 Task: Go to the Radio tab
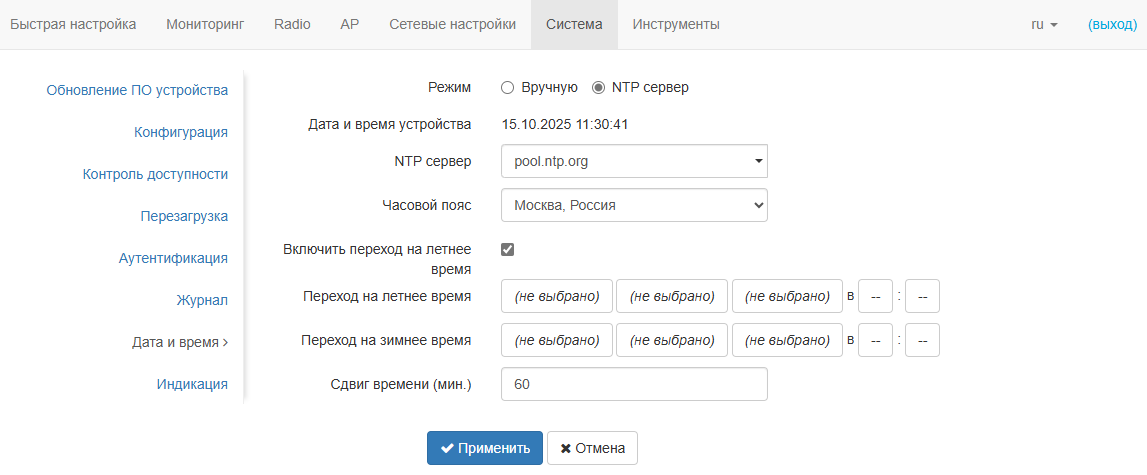pyautogui.click(x=292, y=24)
